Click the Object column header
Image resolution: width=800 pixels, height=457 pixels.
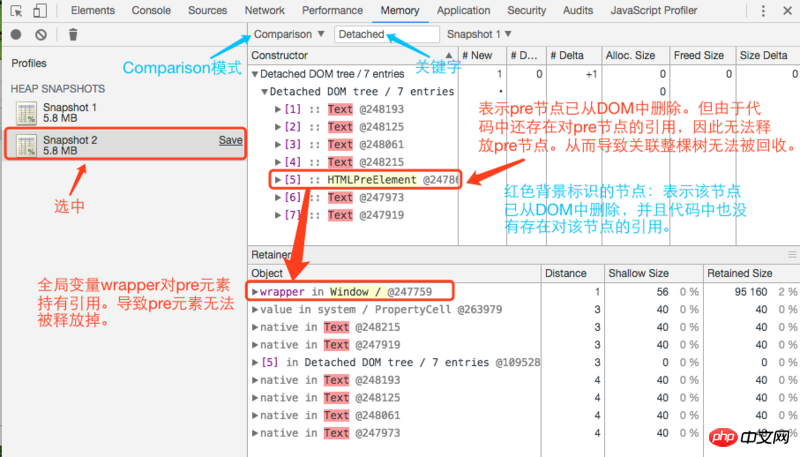click(x=394, y=273)
